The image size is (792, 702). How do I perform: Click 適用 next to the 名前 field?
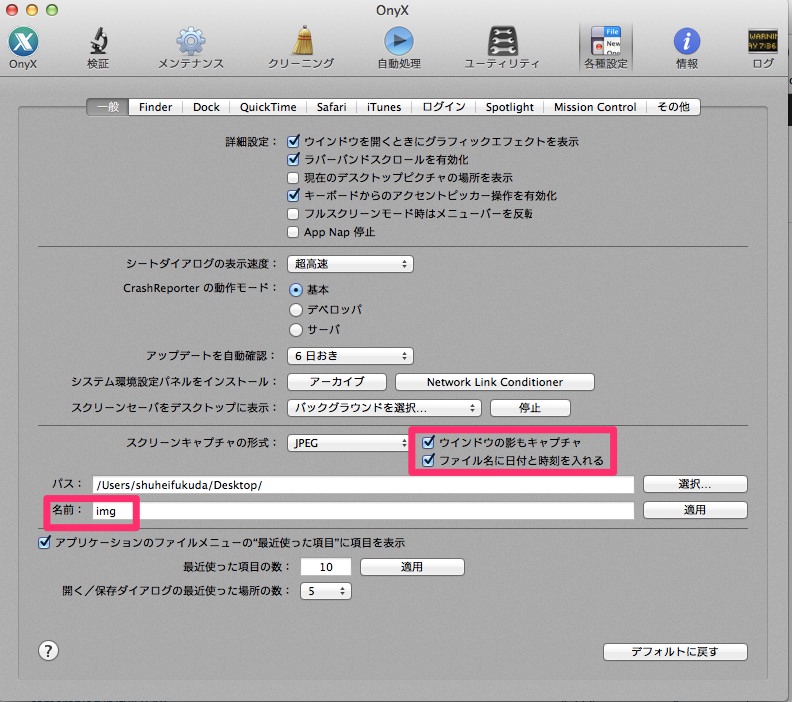[695, 510]
